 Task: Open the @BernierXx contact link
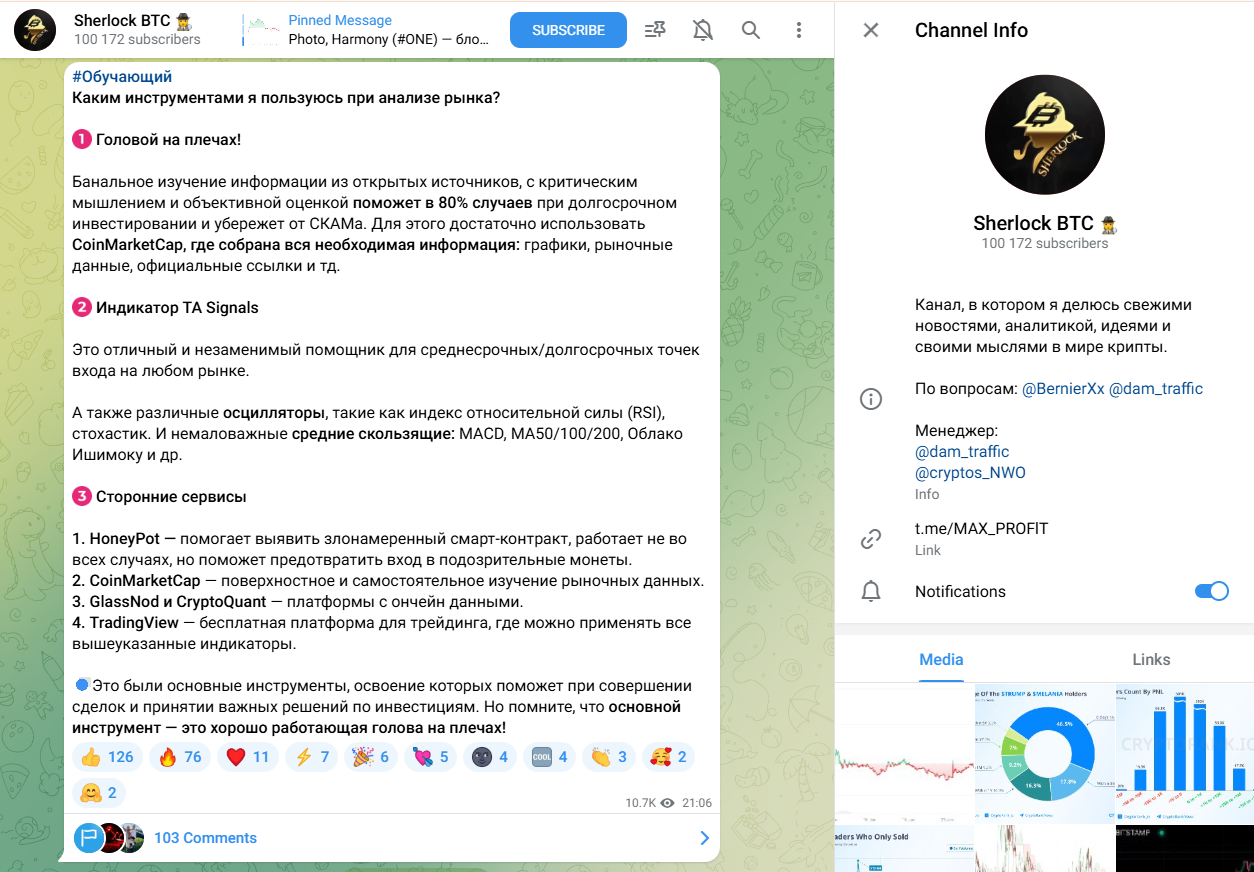tap(1063, 389)
